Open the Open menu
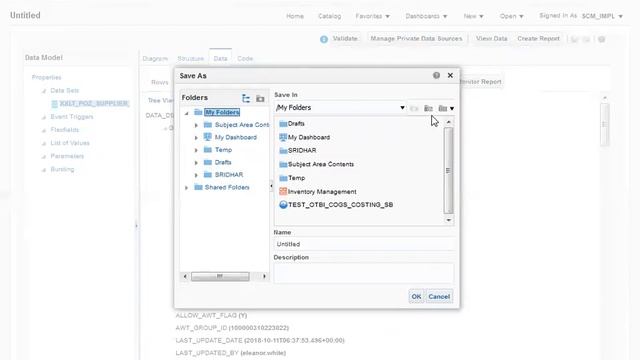This screenshot has width=640, height=360. coord(511,16)
